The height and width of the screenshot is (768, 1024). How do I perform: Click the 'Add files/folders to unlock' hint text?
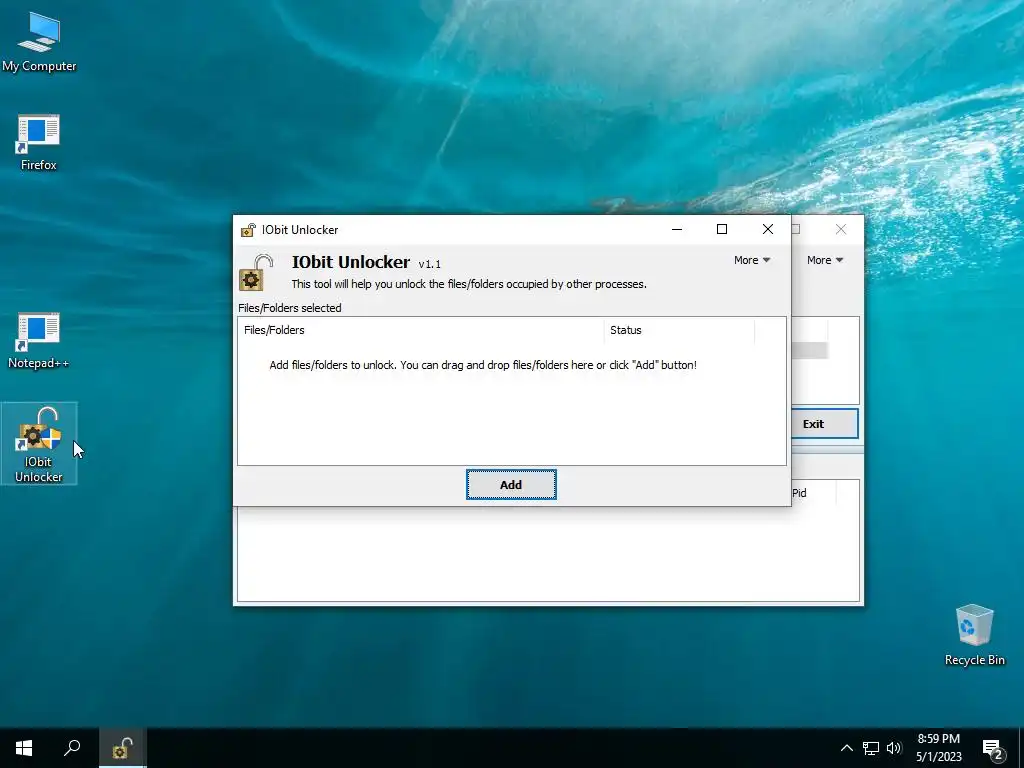click(483, 365)
